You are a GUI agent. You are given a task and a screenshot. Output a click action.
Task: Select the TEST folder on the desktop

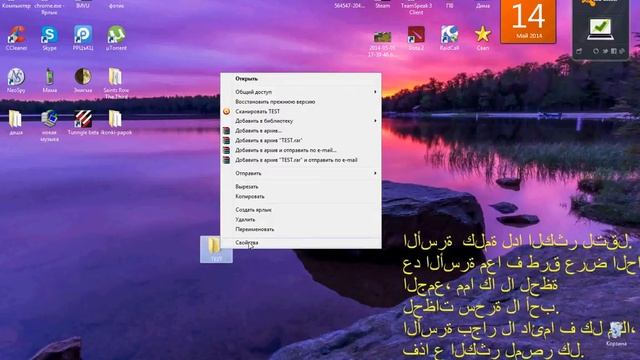click(216, 250)
